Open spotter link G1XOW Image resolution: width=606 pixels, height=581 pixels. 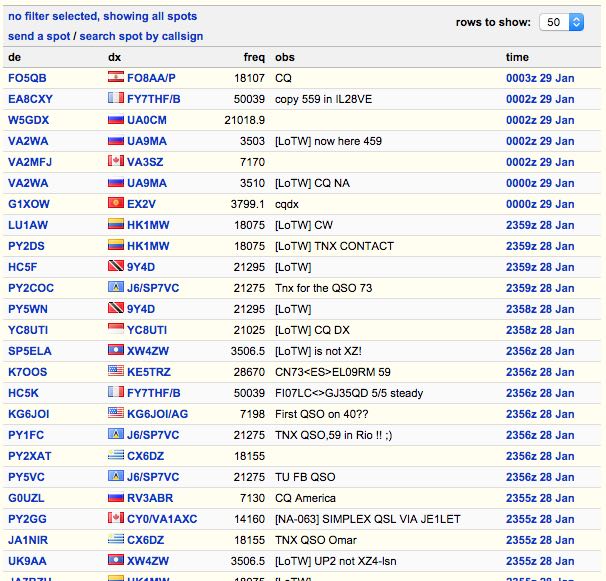pyautogui.click(x=28, y=204)
